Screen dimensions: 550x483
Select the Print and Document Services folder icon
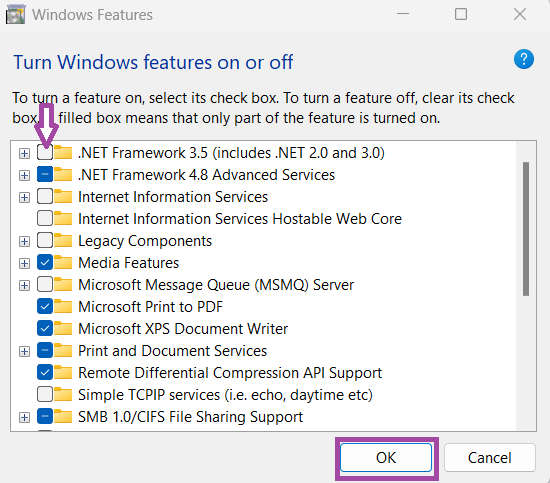(x=63, y=351)
